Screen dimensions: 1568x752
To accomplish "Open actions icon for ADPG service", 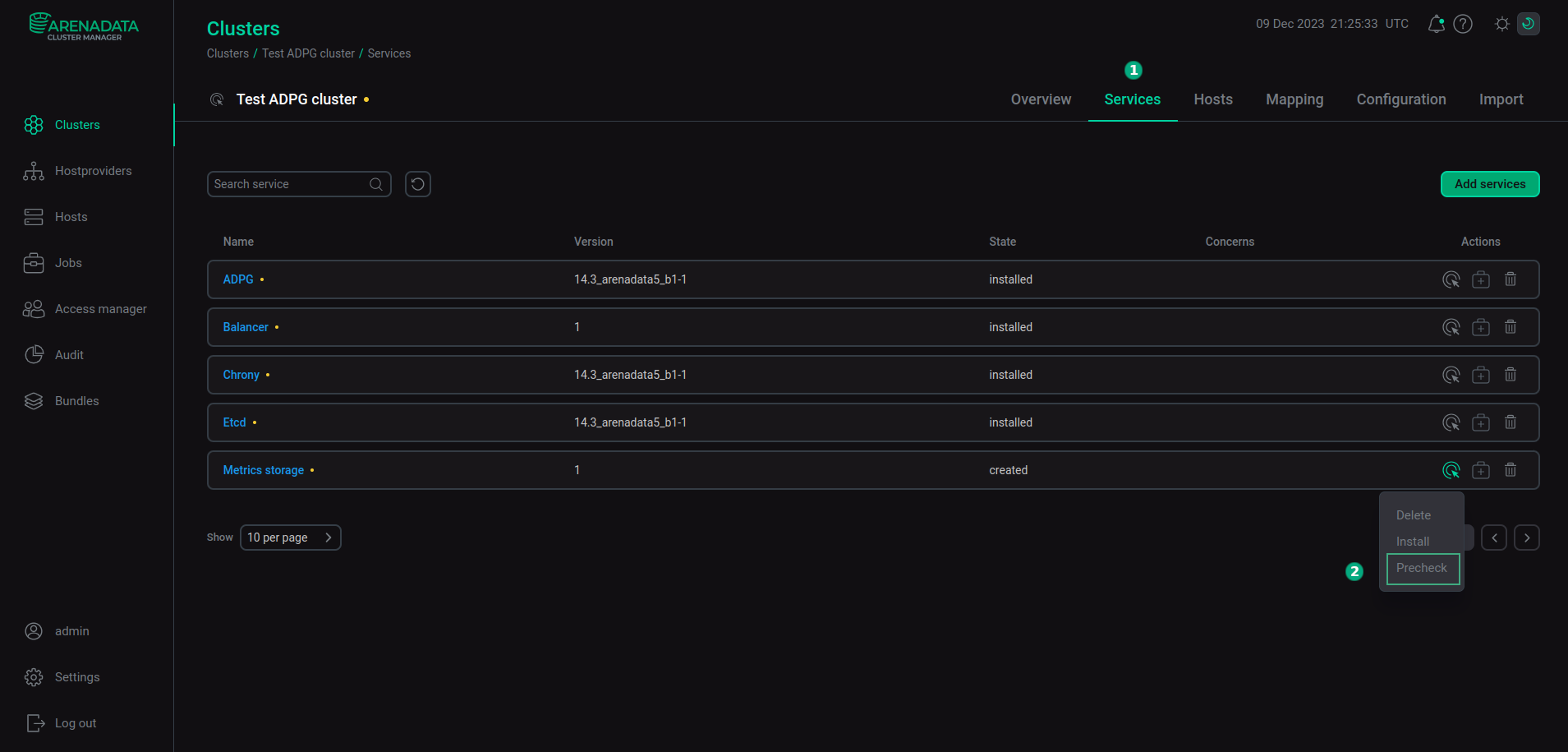I will (1451, 279).
